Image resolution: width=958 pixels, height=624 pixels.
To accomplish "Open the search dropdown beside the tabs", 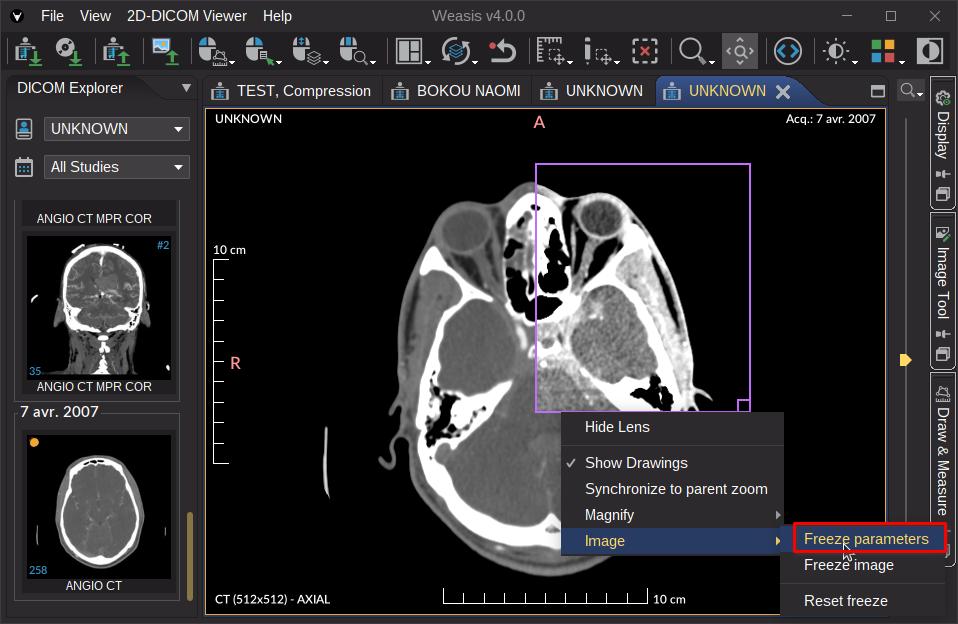I will tap(910, 91).
